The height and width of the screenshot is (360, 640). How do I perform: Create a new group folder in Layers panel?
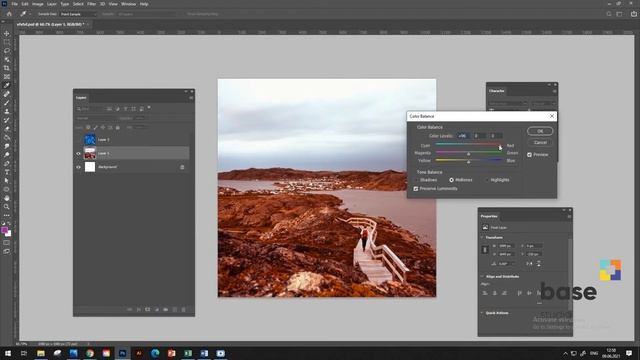tap(165, 309)
